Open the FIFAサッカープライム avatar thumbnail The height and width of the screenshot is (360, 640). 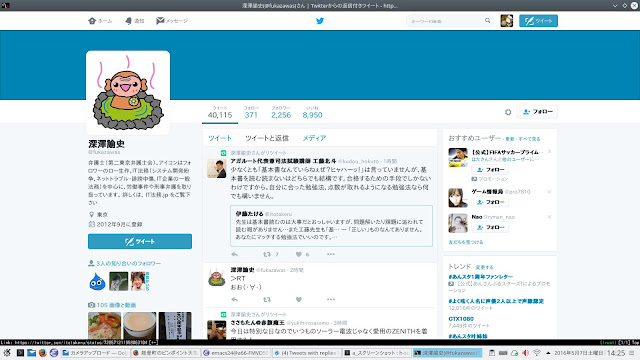[x=458, y=158]
